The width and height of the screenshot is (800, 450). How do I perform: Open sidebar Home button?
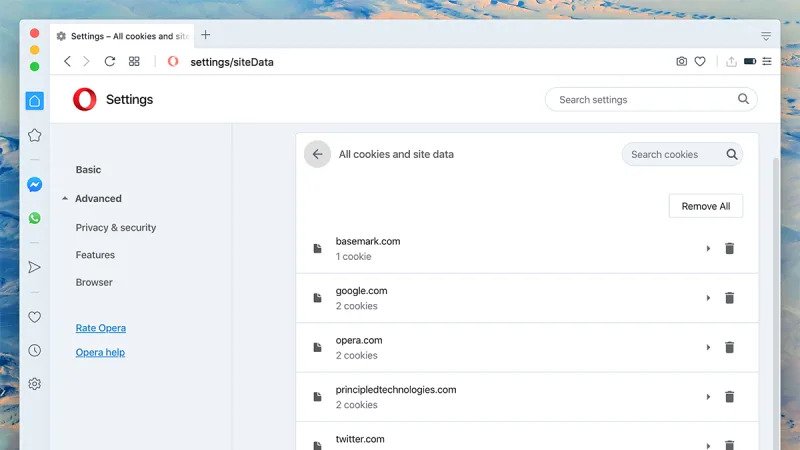click(35, 101)
